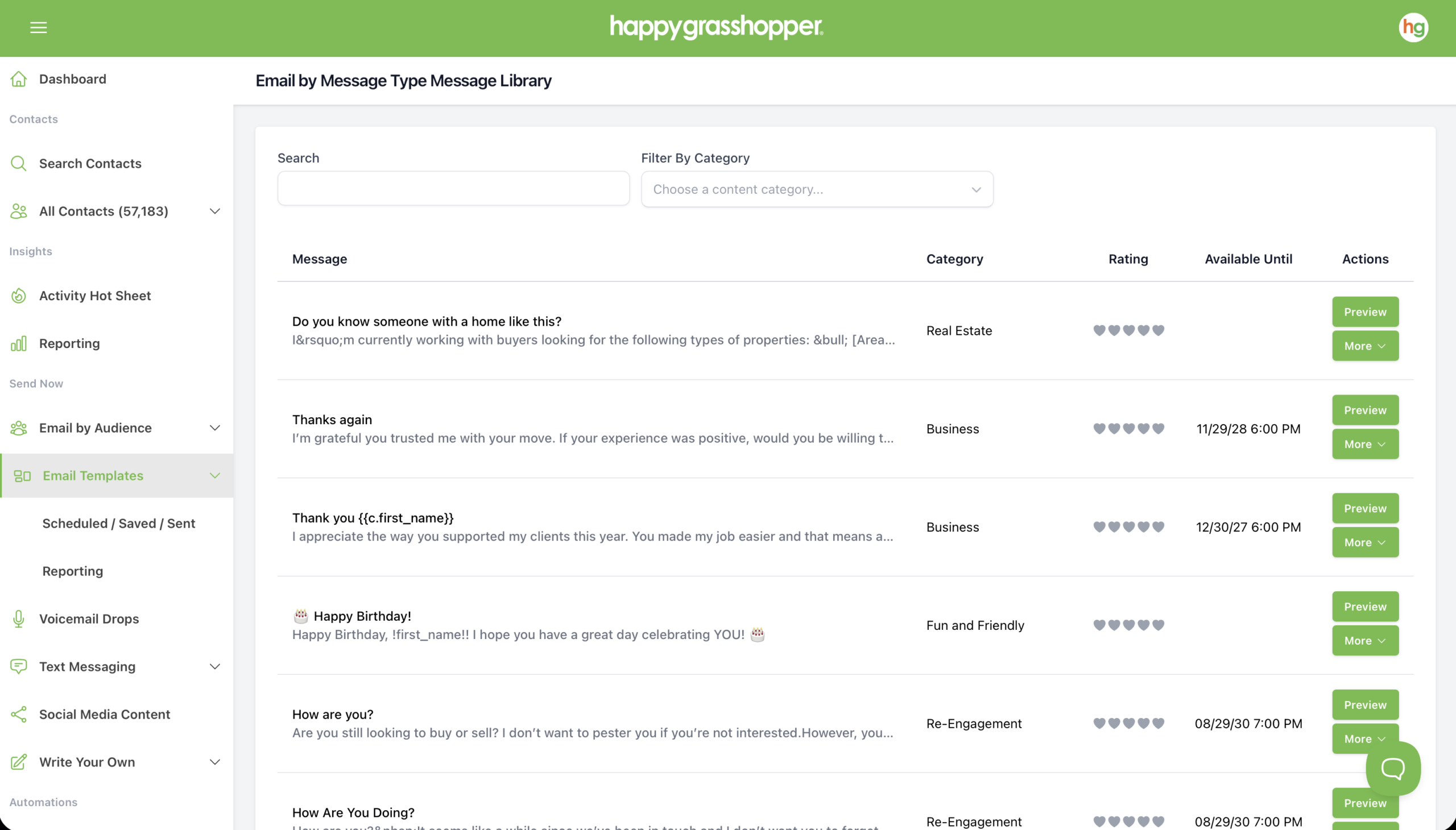Open Social Media Content
1456x830 pixels.
tap(105, 715)
